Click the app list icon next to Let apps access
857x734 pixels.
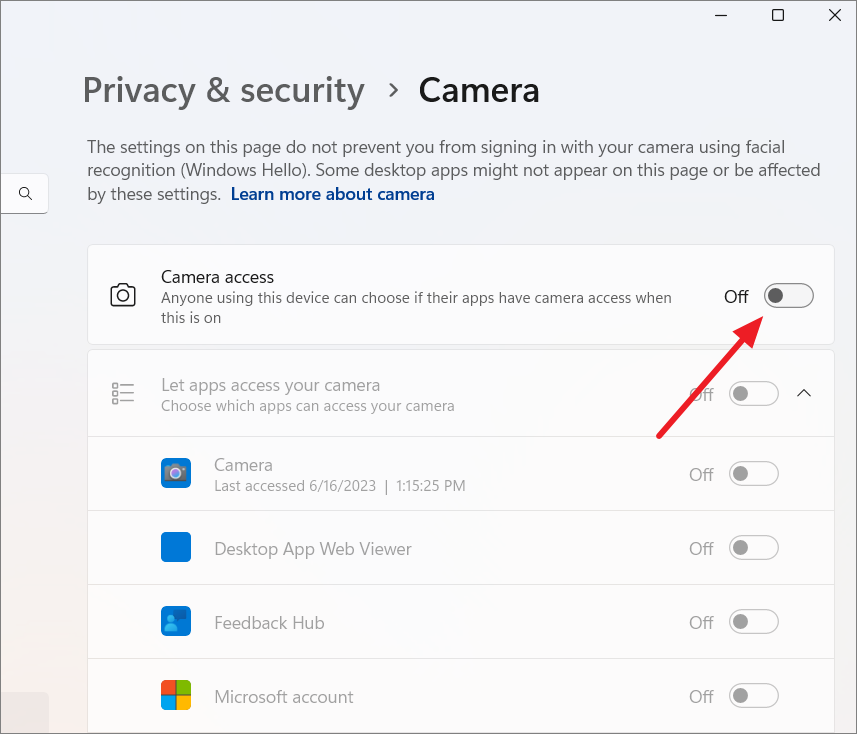123,392
